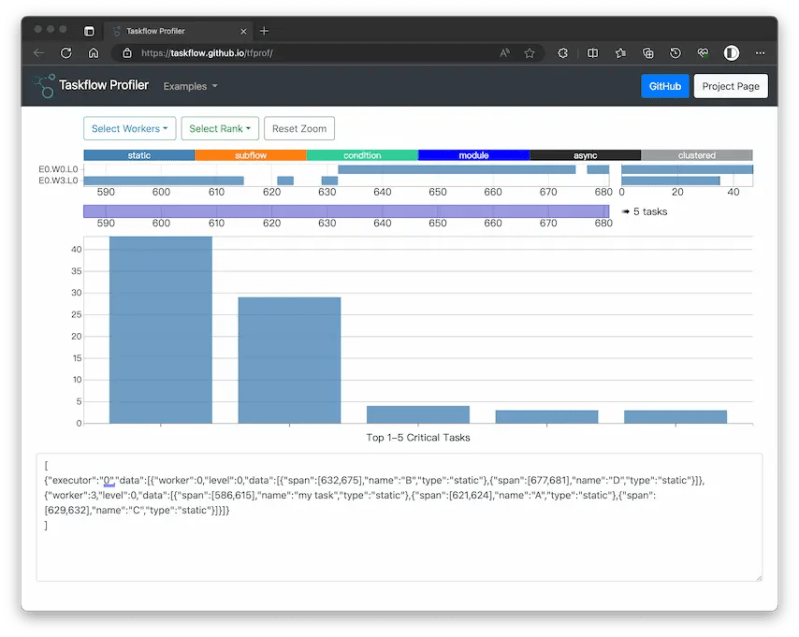Open split screen icon in toolbar
Screen dimensions: 799x637
pyautogui.click(x=593, y=53)
